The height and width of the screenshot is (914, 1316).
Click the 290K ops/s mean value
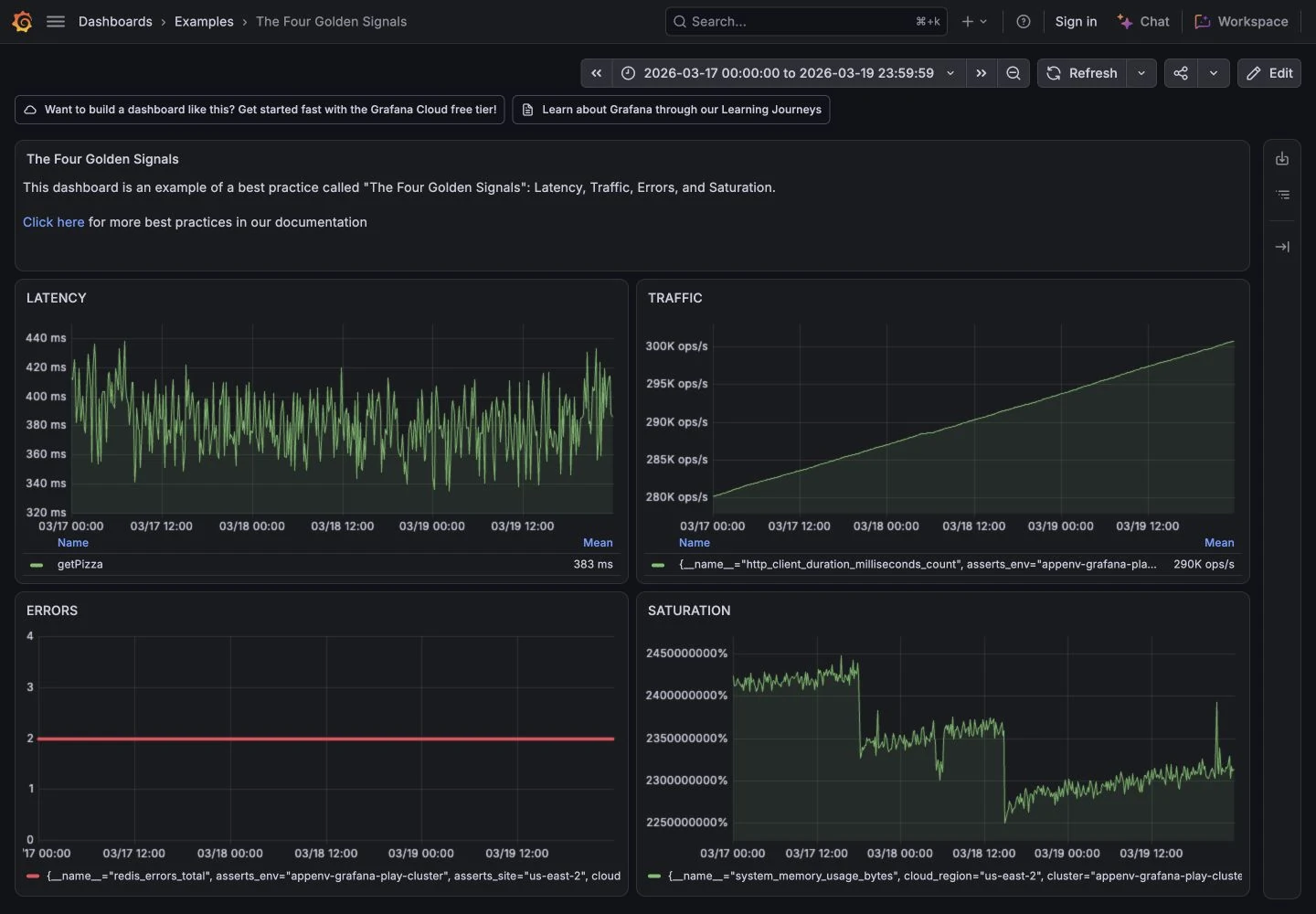[x=1204, y=565]
